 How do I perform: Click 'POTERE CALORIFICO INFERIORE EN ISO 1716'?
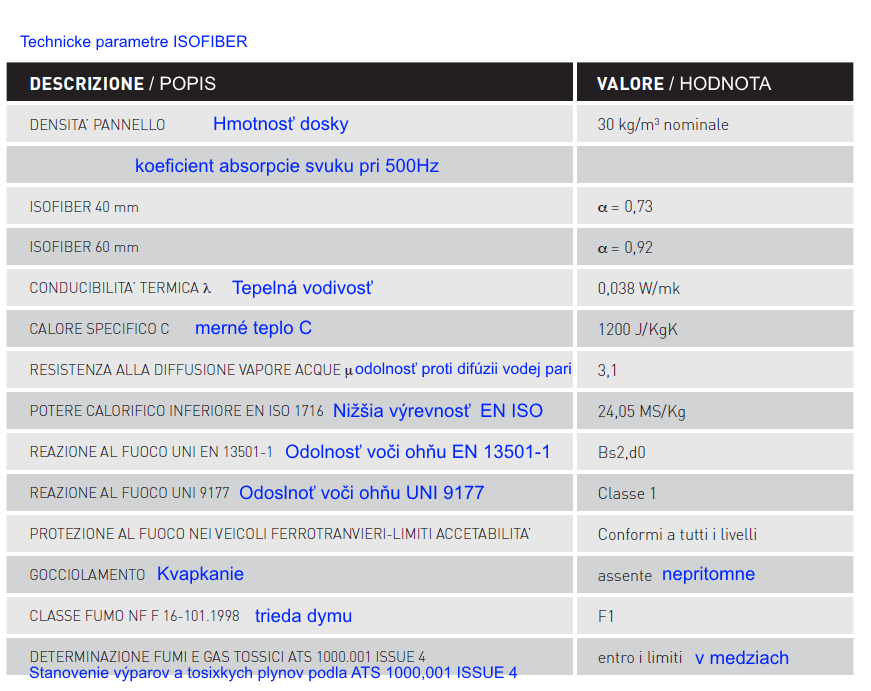pos(177,411)
